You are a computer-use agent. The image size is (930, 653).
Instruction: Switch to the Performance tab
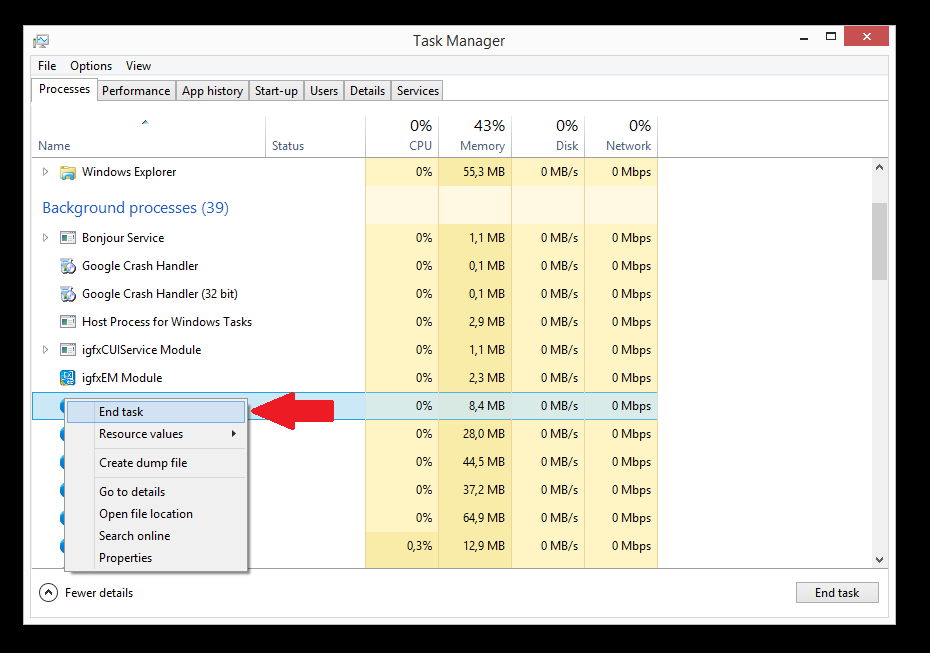pyautogui.click(x=136, y=91)
